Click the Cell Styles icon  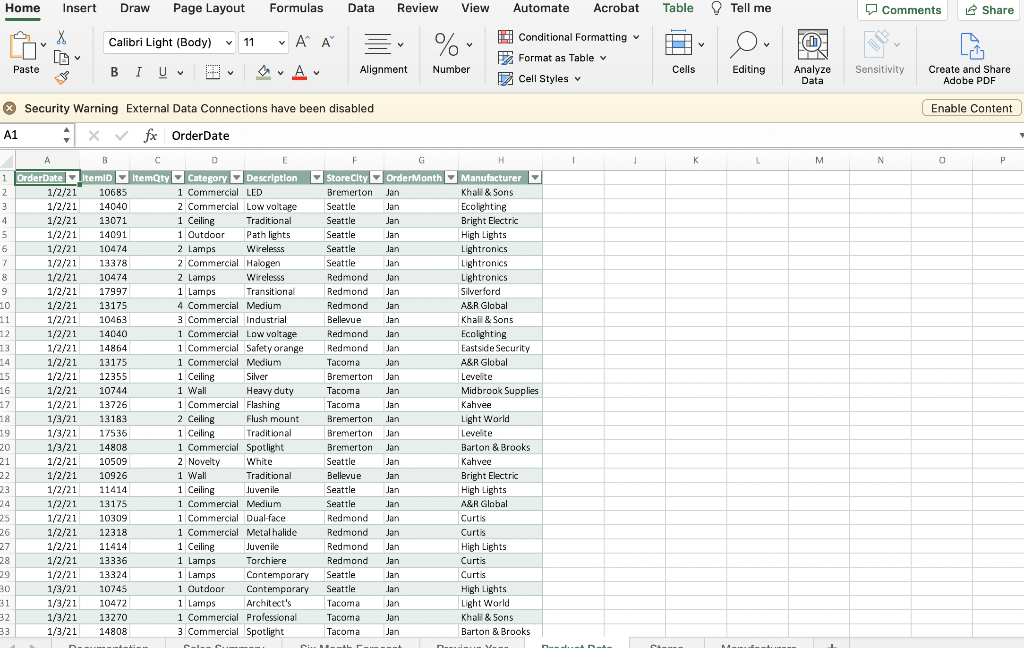pyautogui.click(x=505, y=79)
